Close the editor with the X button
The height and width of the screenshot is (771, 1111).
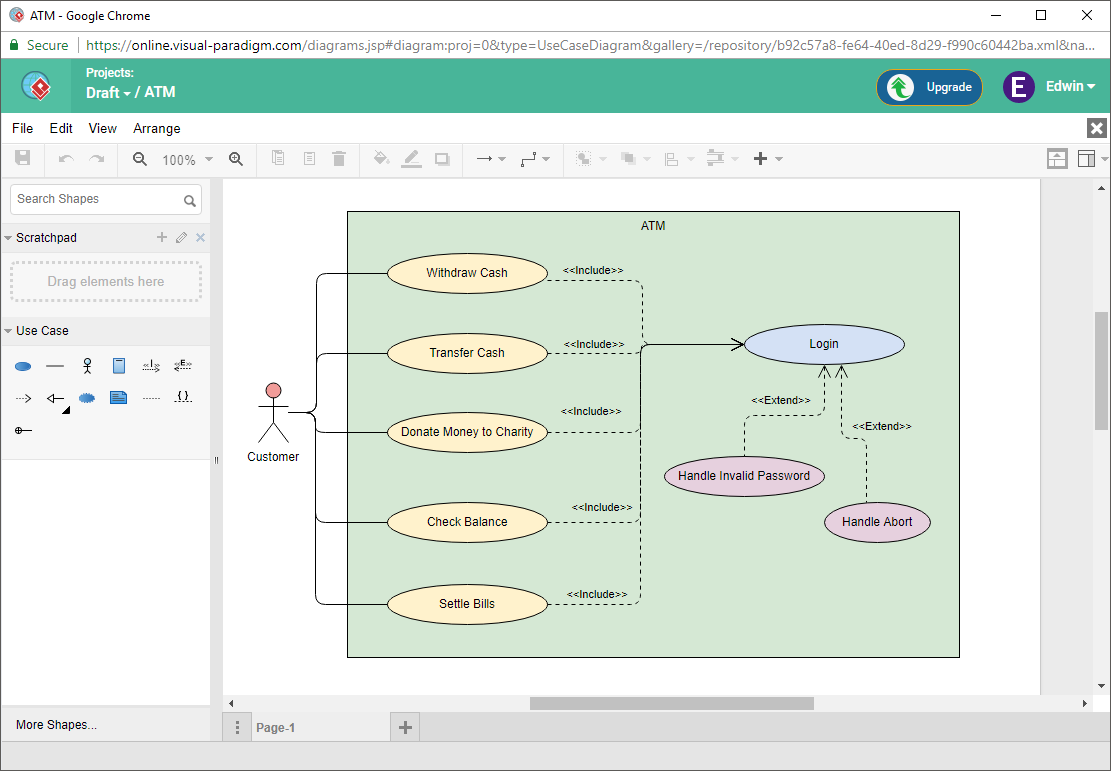(1097, 128)
